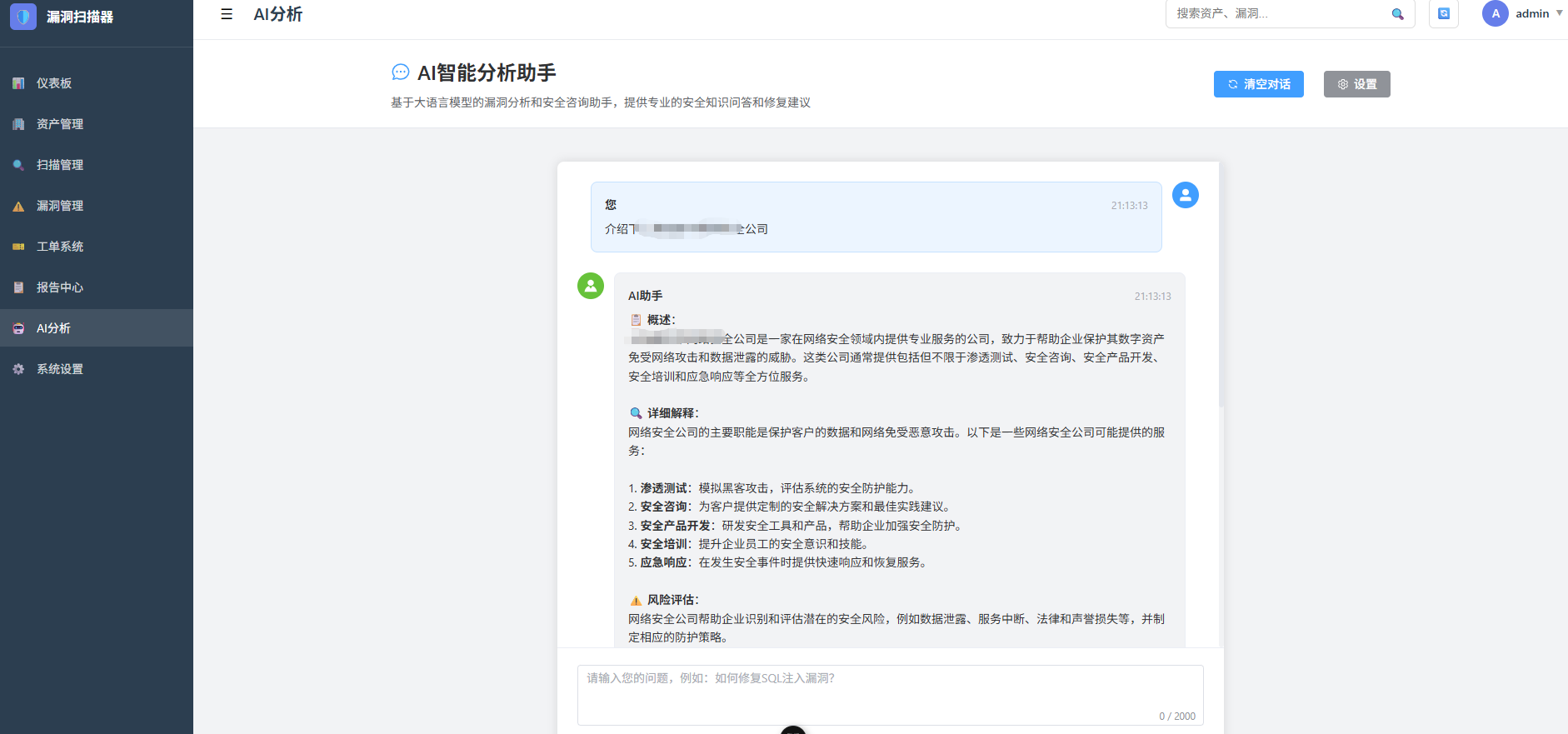Viewport: 1568px width, 734px height.
Task: Click the 系统设置 gear icon
Action: coord(18,369)
